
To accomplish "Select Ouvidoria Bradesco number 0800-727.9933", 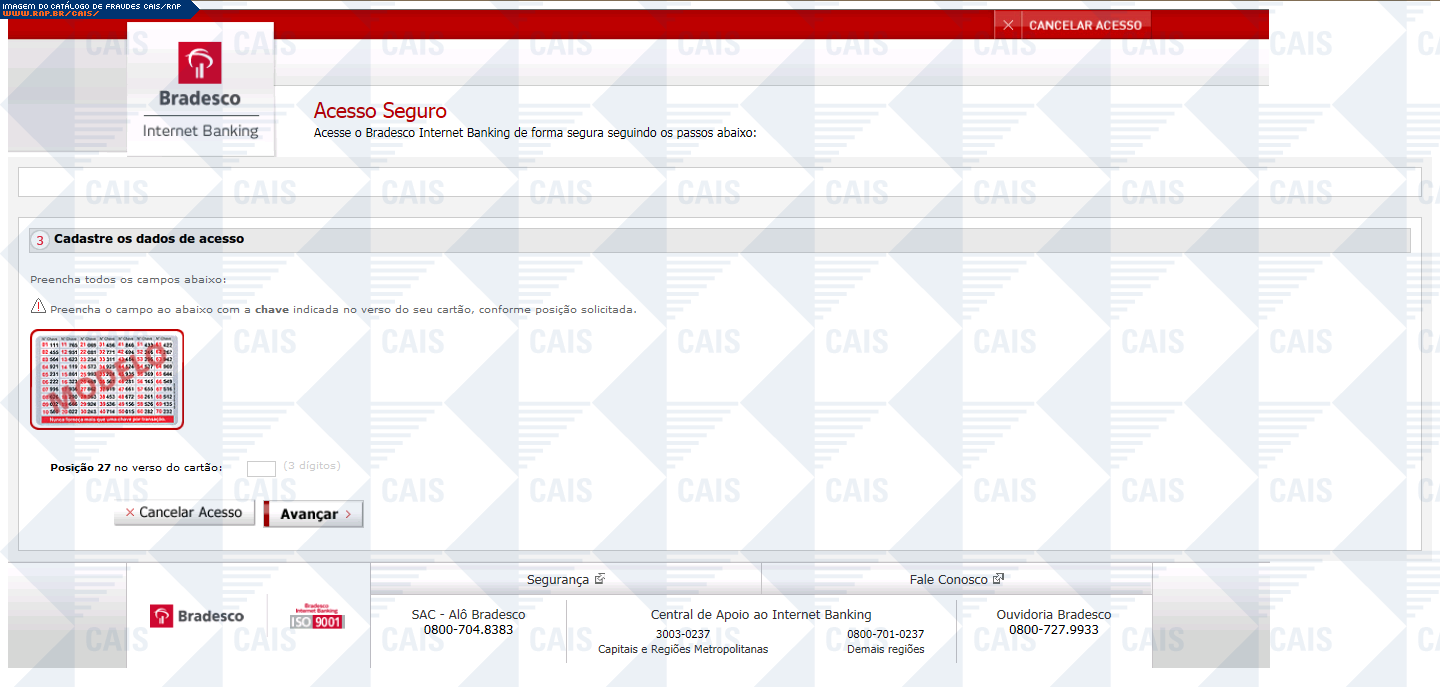I will 1053,630.
